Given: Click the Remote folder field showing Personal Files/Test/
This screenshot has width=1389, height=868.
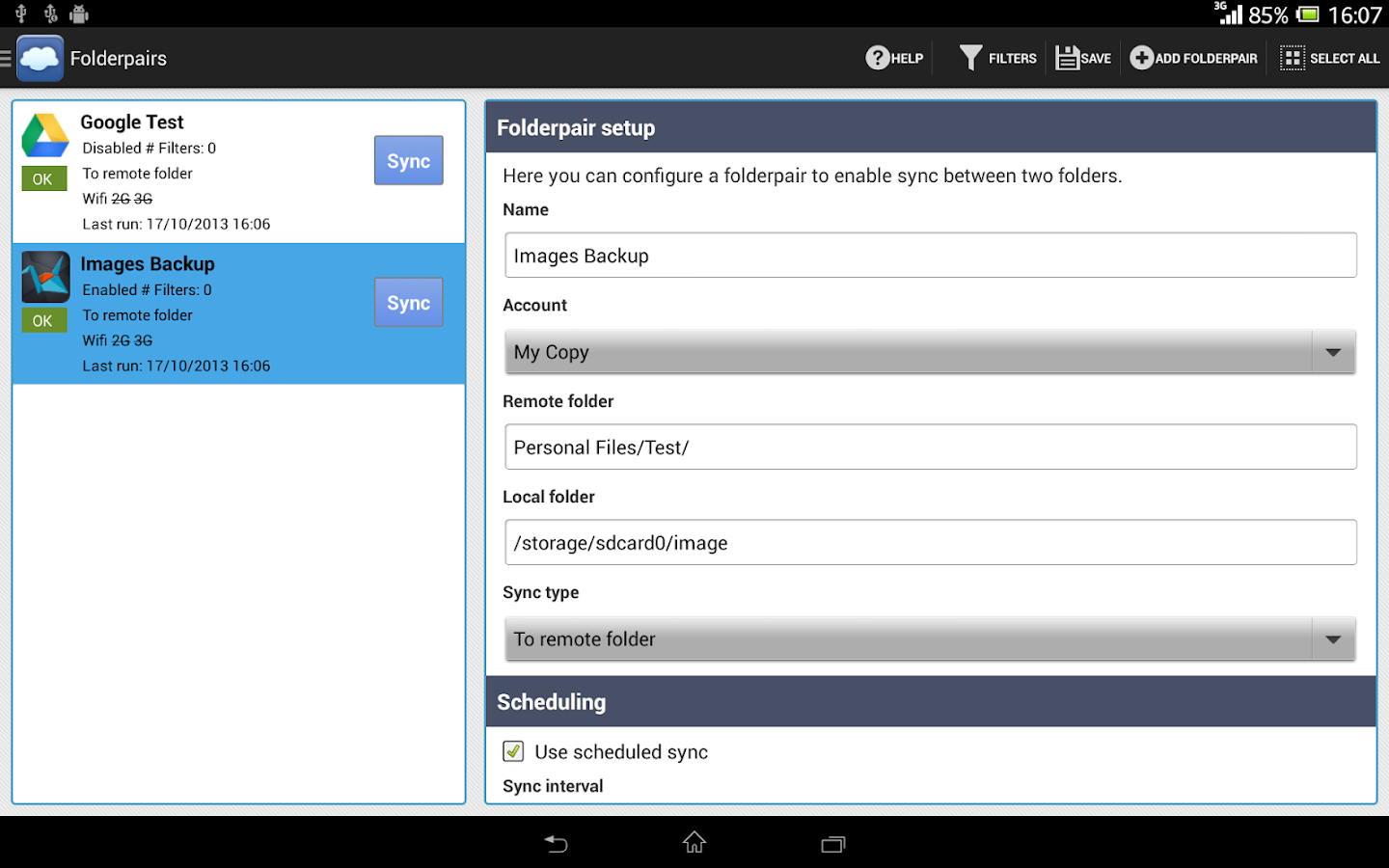Looking at the screenshot, I should (x=930, y=447).
